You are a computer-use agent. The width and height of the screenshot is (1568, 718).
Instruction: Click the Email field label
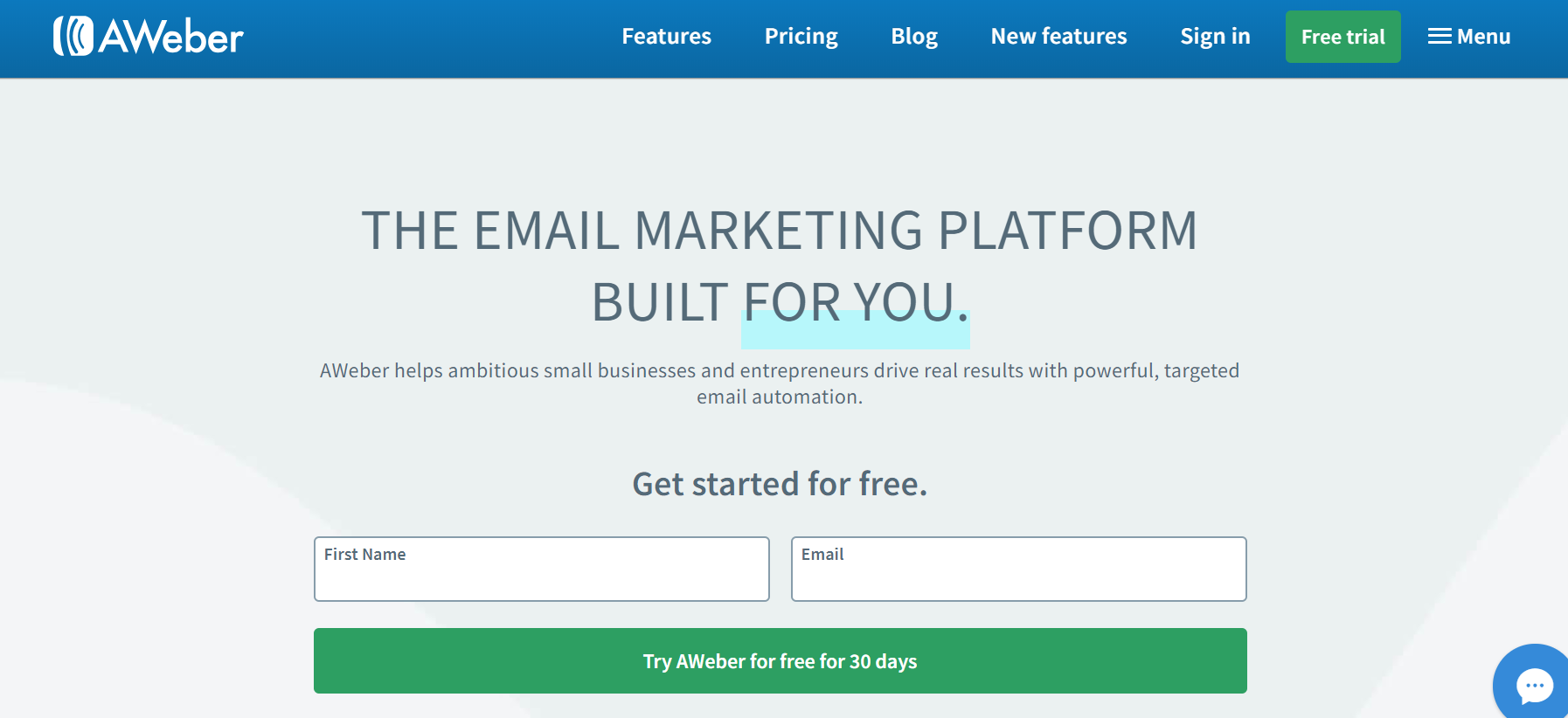(x=822, y=555)
